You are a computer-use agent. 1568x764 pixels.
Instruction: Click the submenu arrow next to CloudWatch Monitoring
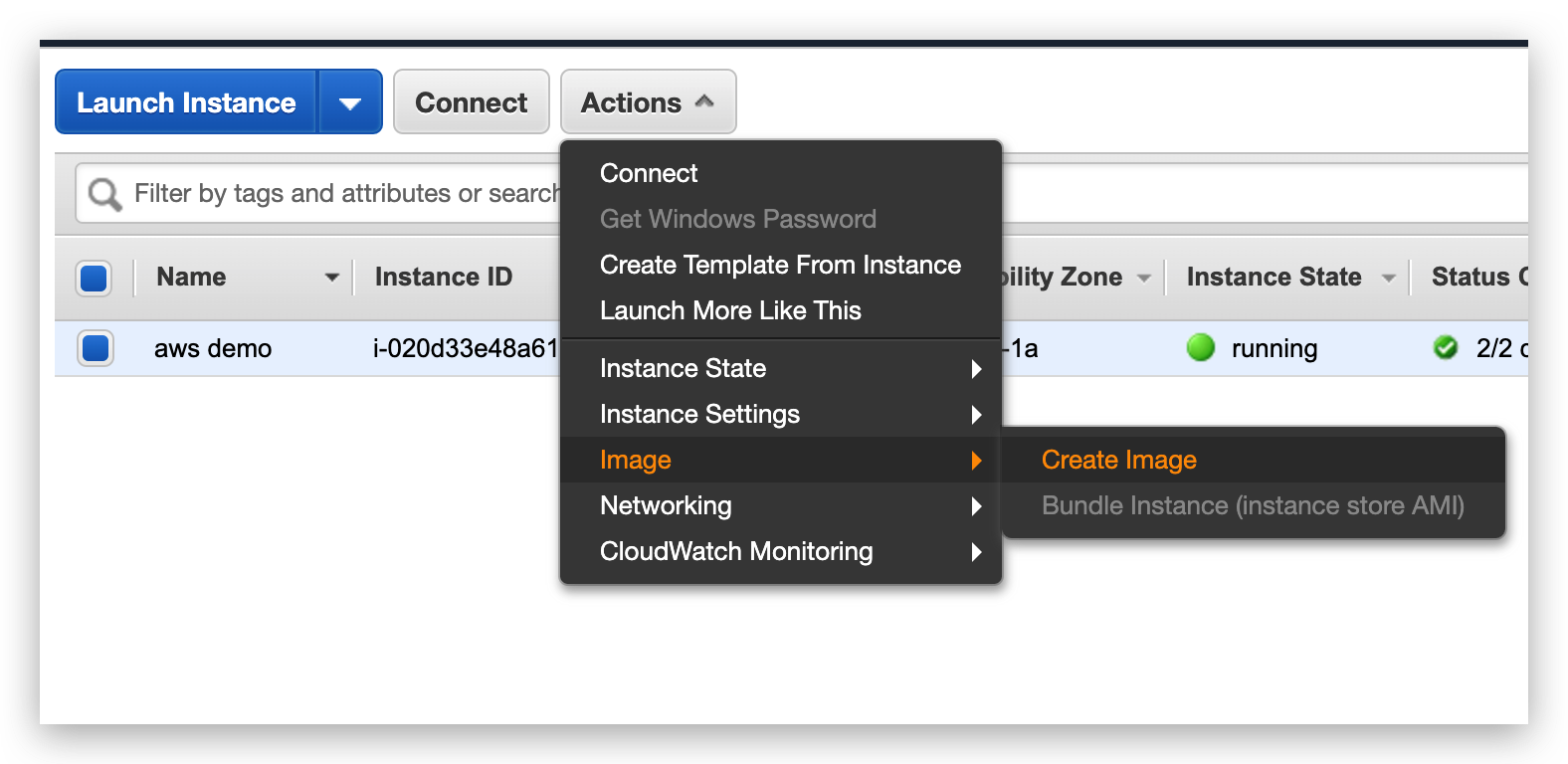[x=976, y=552]
